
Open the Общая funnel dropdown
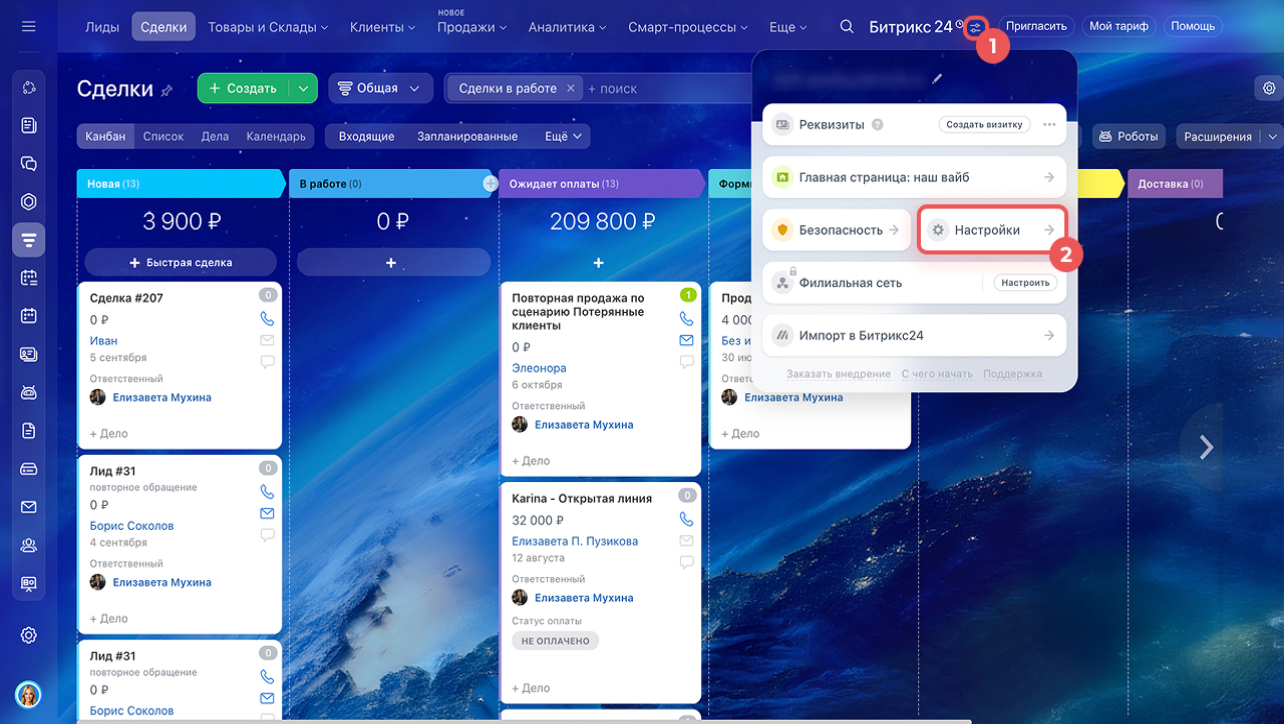click(380, 88)
